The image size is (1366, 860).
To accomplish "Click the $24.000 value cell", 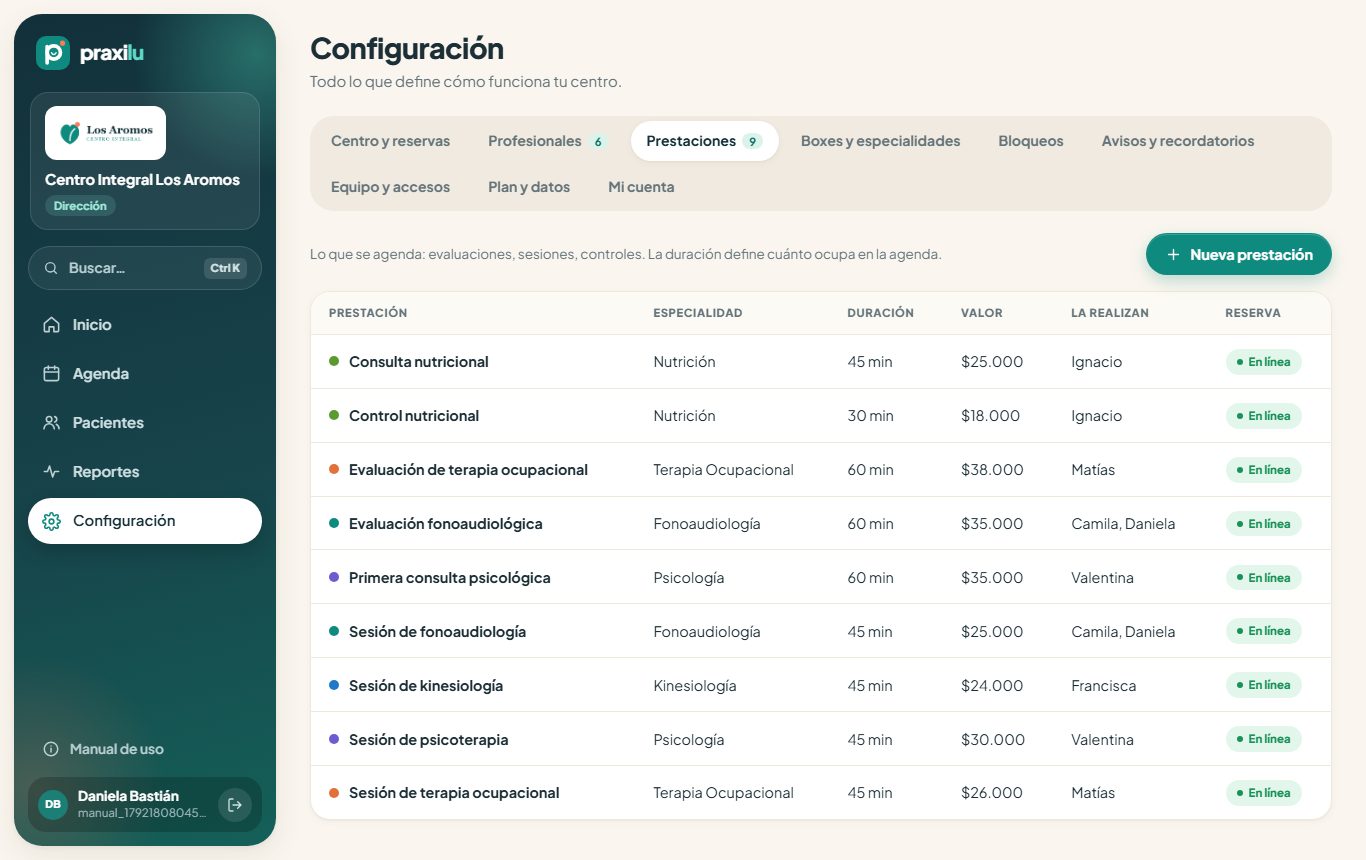I will (992, 686).
